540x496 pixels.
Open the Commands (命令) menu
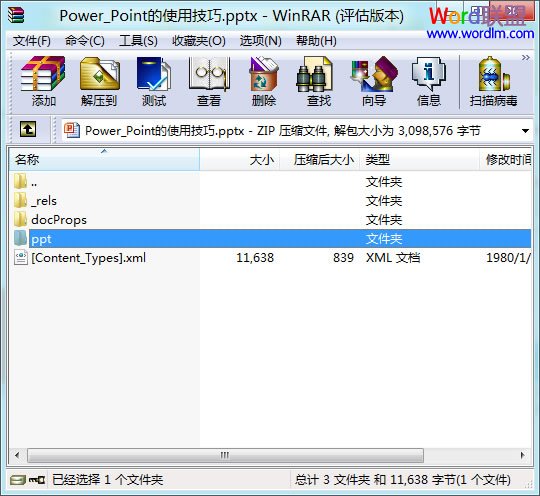pos(85,41)
